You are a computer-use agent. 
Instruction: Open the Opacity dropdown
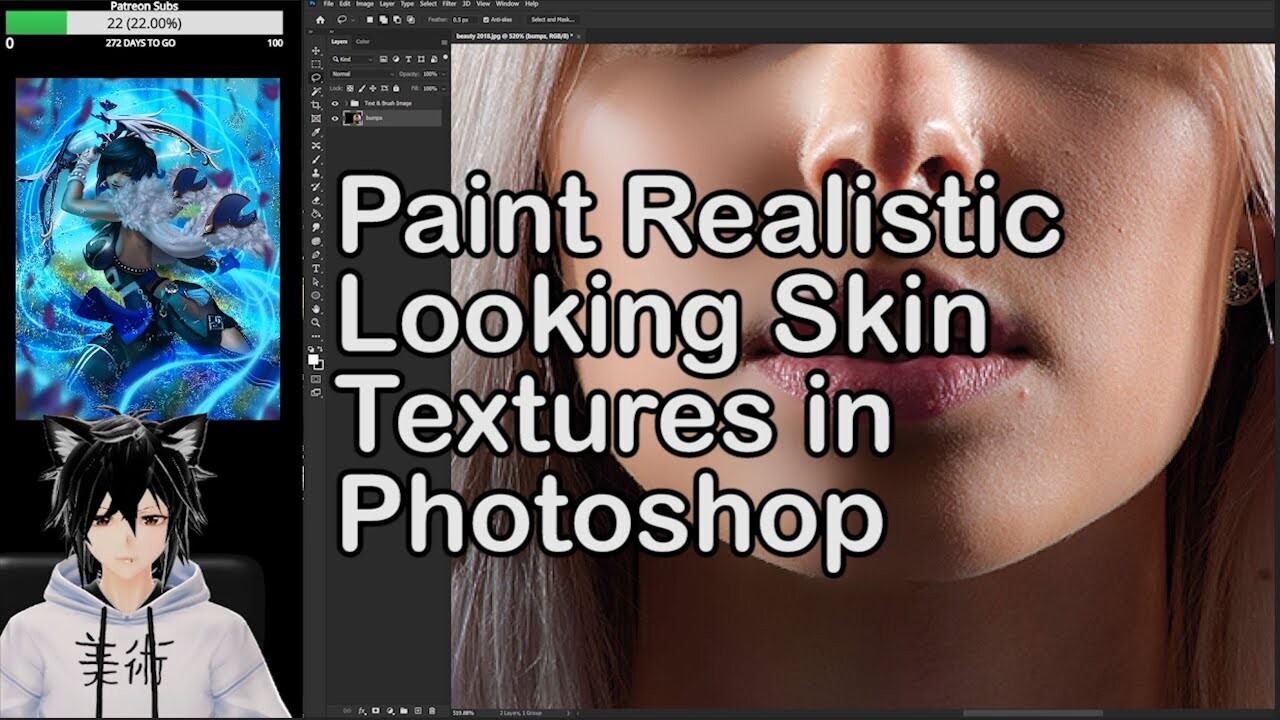(x=442, y=74)
